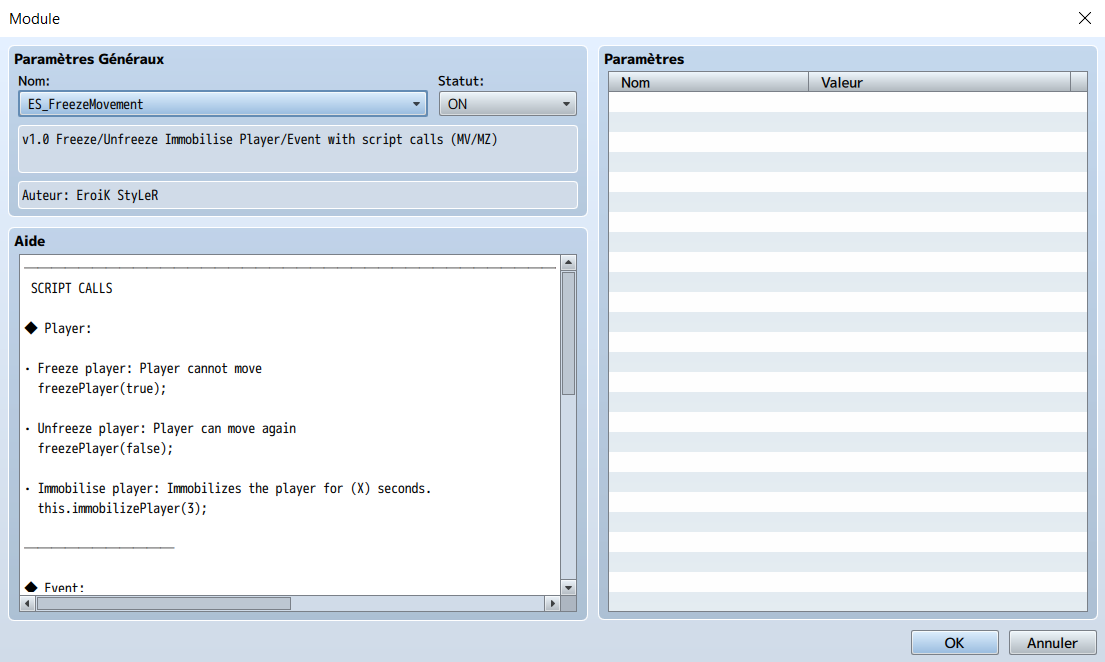Sort parameters by the Nom column header
This screenshot has height=662, width=1105.
(x=708, y=82)
